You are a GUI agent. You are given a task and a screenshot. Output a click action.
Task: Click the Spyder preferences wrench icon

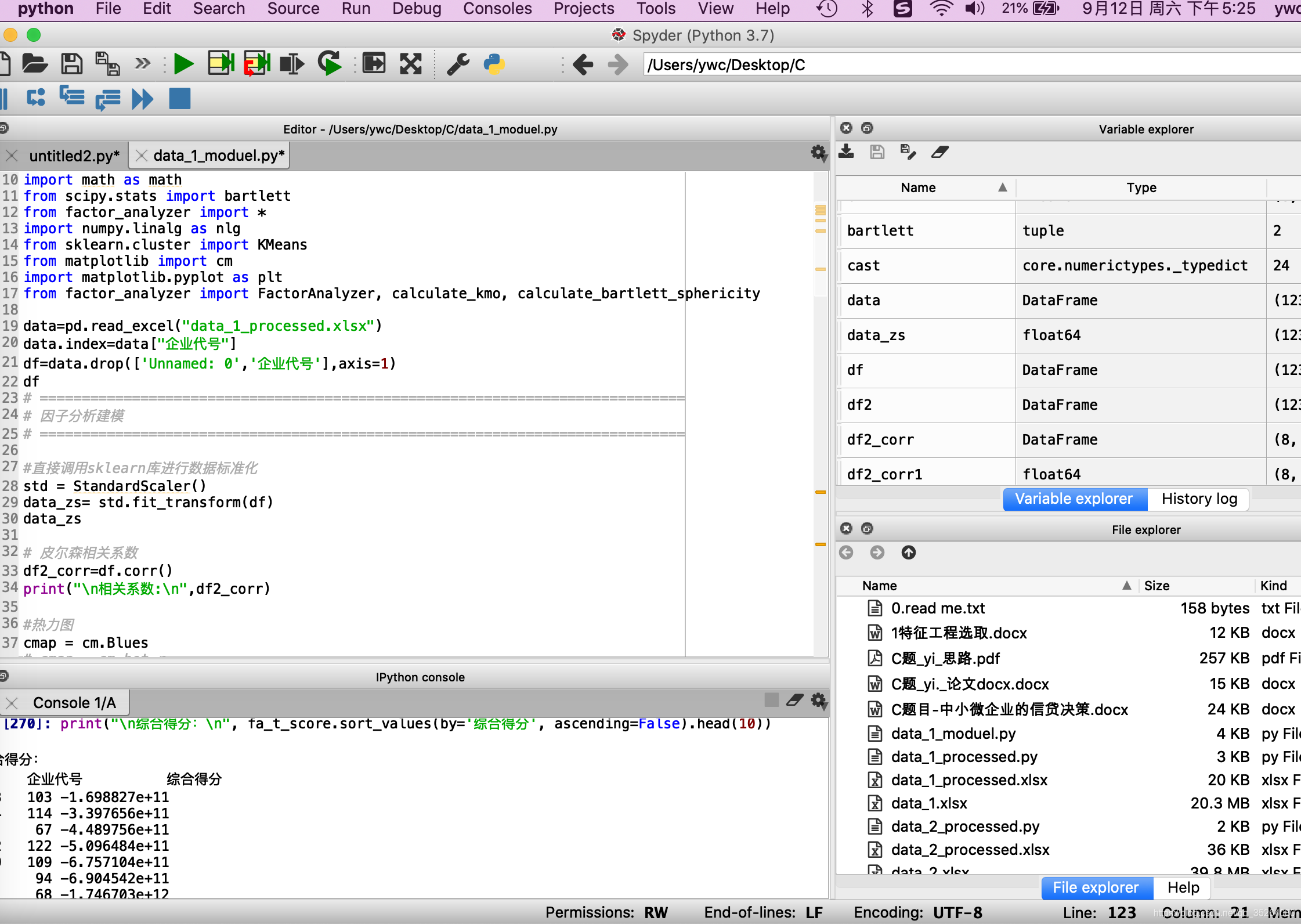[x=457, y=63]
